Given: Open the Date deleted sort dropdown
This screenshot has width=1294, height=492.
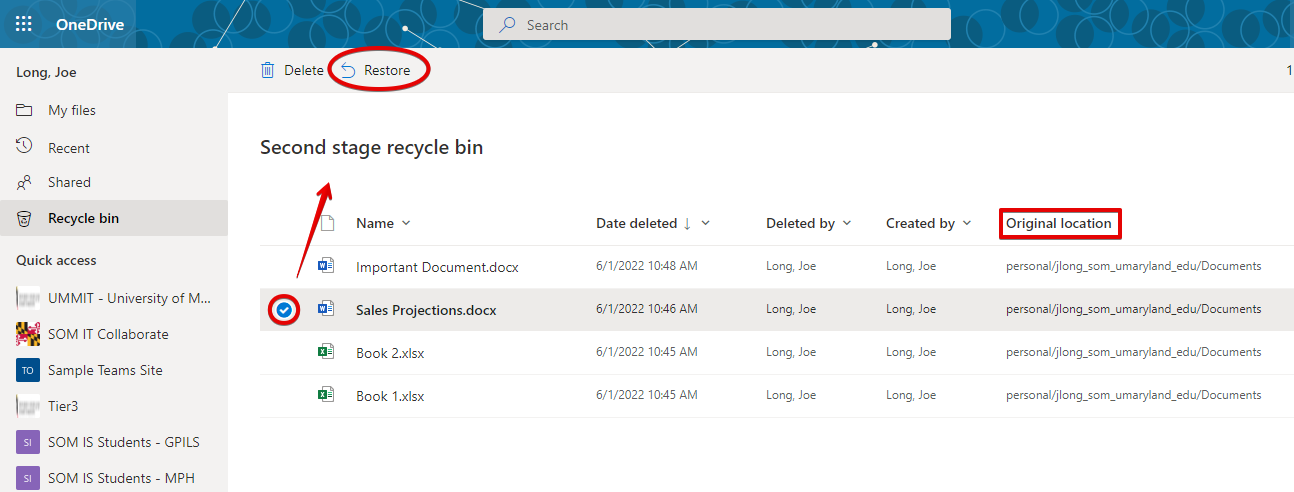Looking at the screenshot, I should point(706,223).
